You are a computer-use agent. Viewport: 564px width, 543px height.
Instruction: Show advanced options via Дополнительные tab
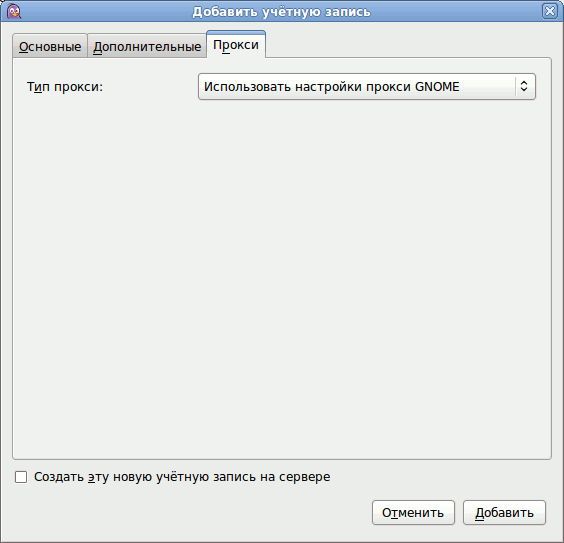(x=147, y=46)
